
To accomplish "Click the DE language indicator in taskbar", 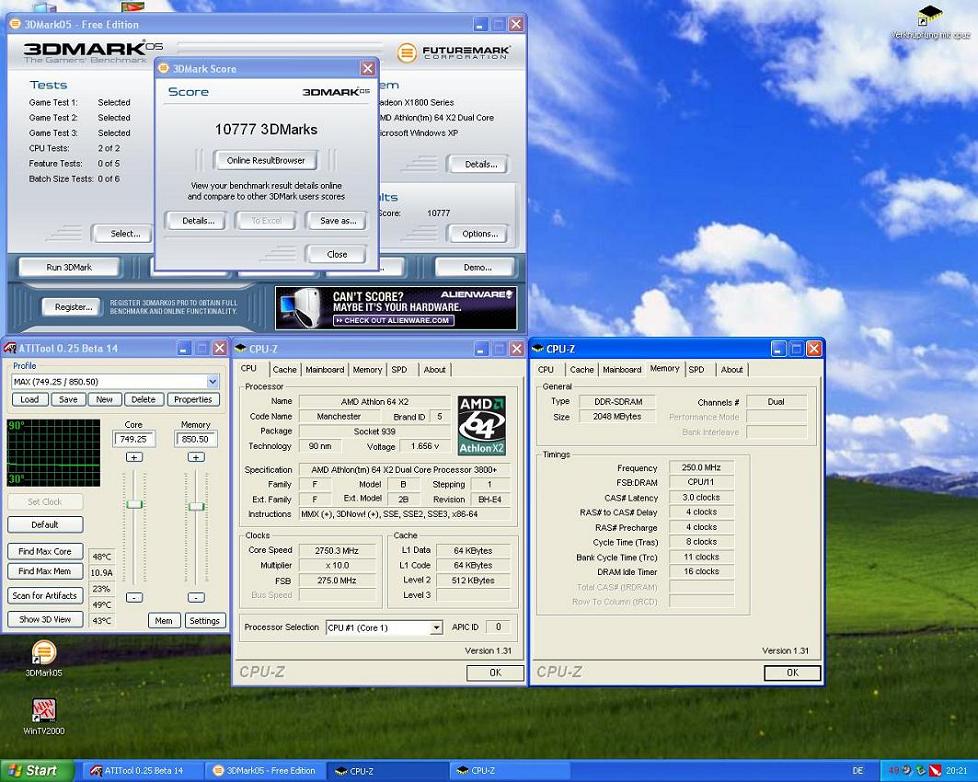I will point(858,771).
